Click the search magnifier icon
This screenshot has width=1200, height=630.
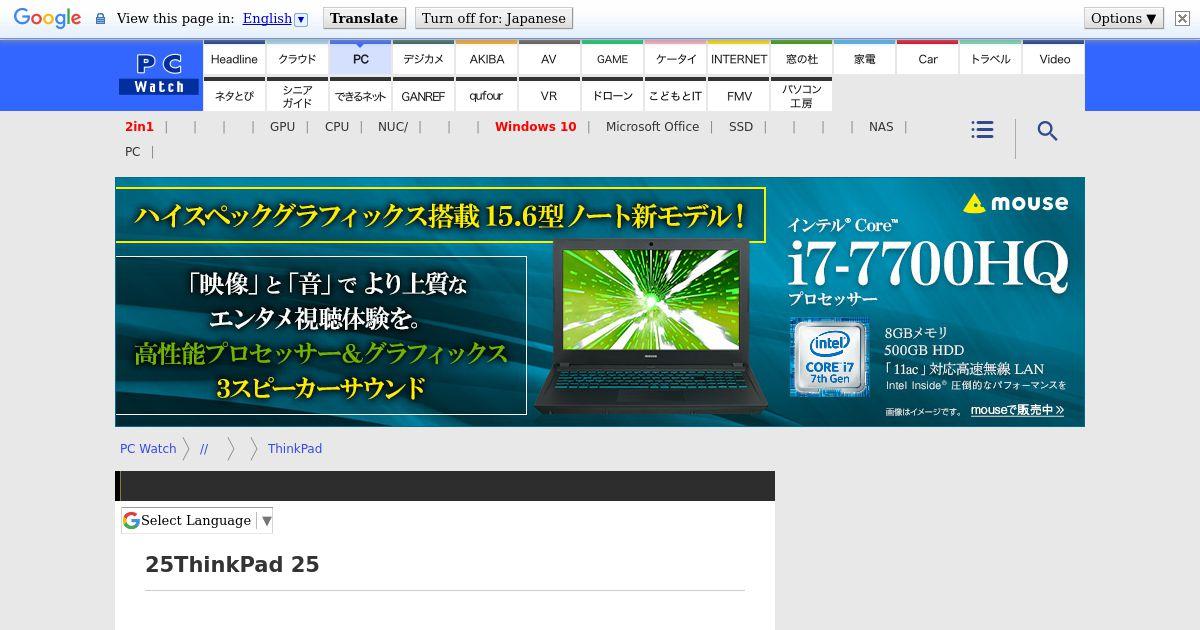[x=1047, y=131]
